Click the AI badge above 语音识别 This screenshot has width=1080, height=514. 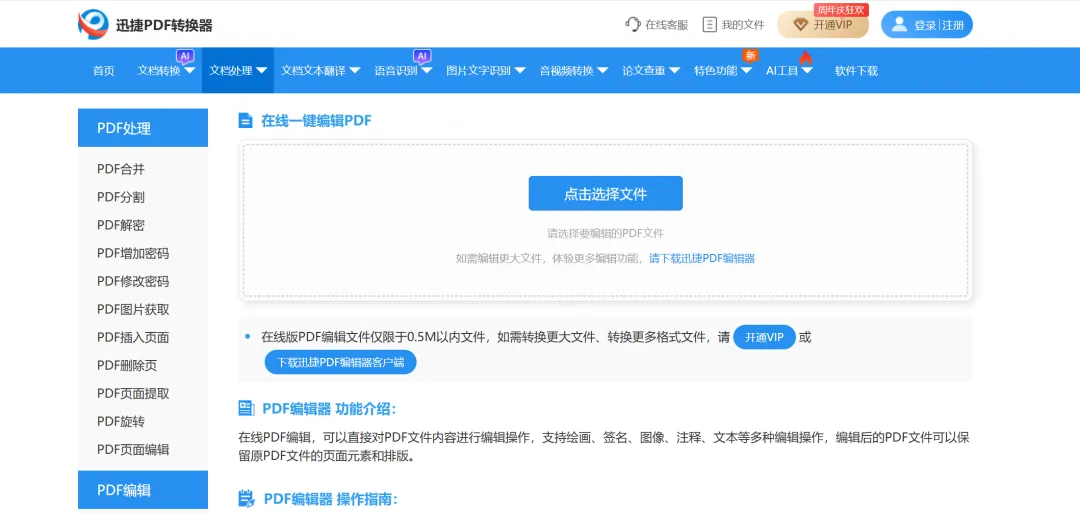pos(422,56)
